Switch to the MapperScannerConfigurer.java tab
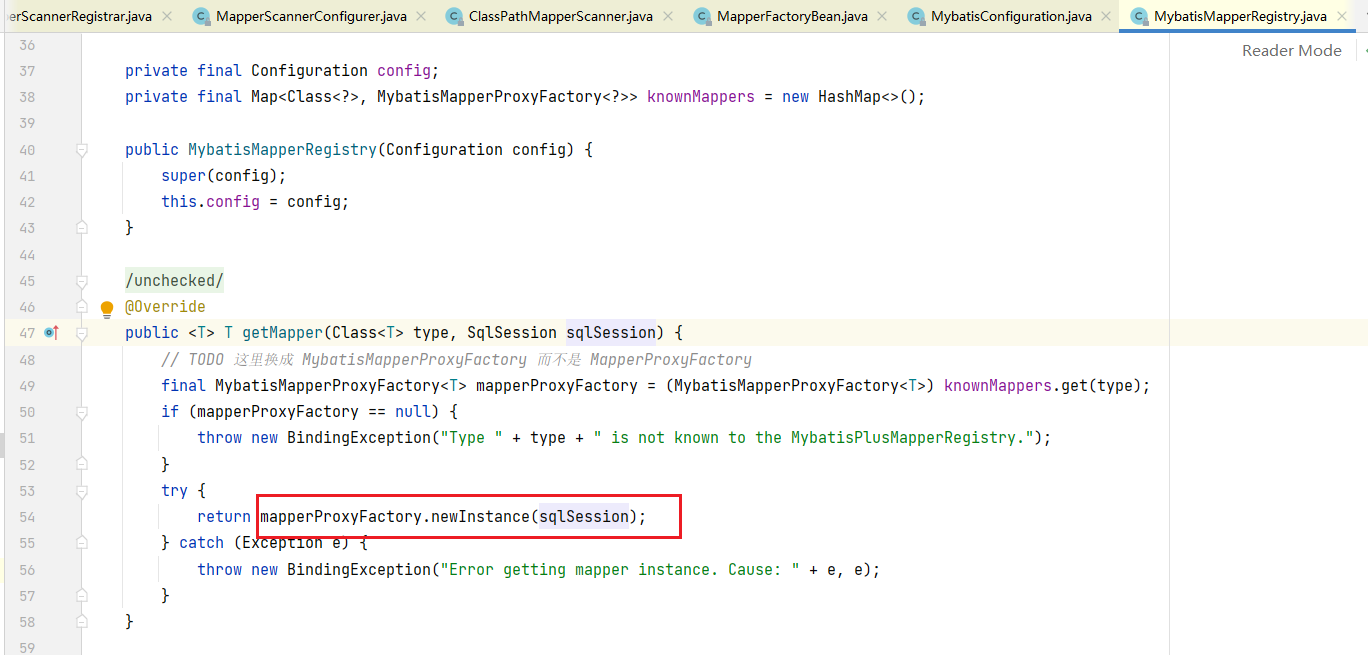The width and height of the screenshot is (1368, 655). [x=311, y=16]
